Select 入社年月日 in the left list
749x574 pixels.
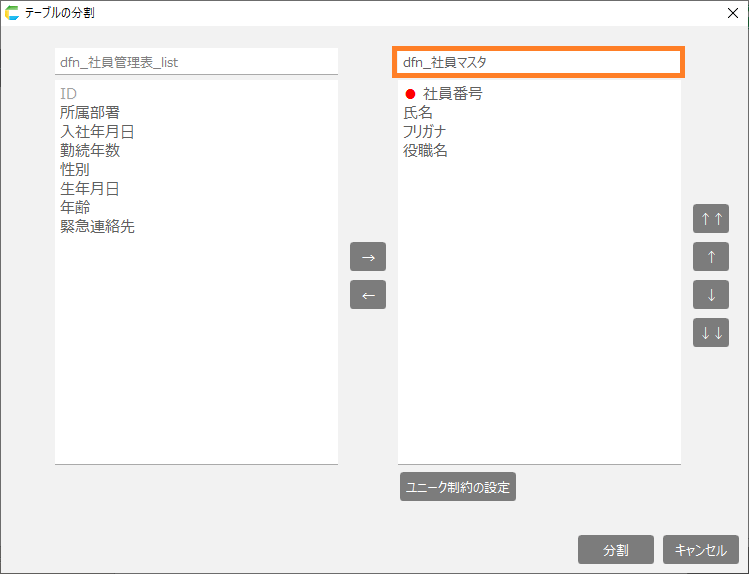coord(97,132)
